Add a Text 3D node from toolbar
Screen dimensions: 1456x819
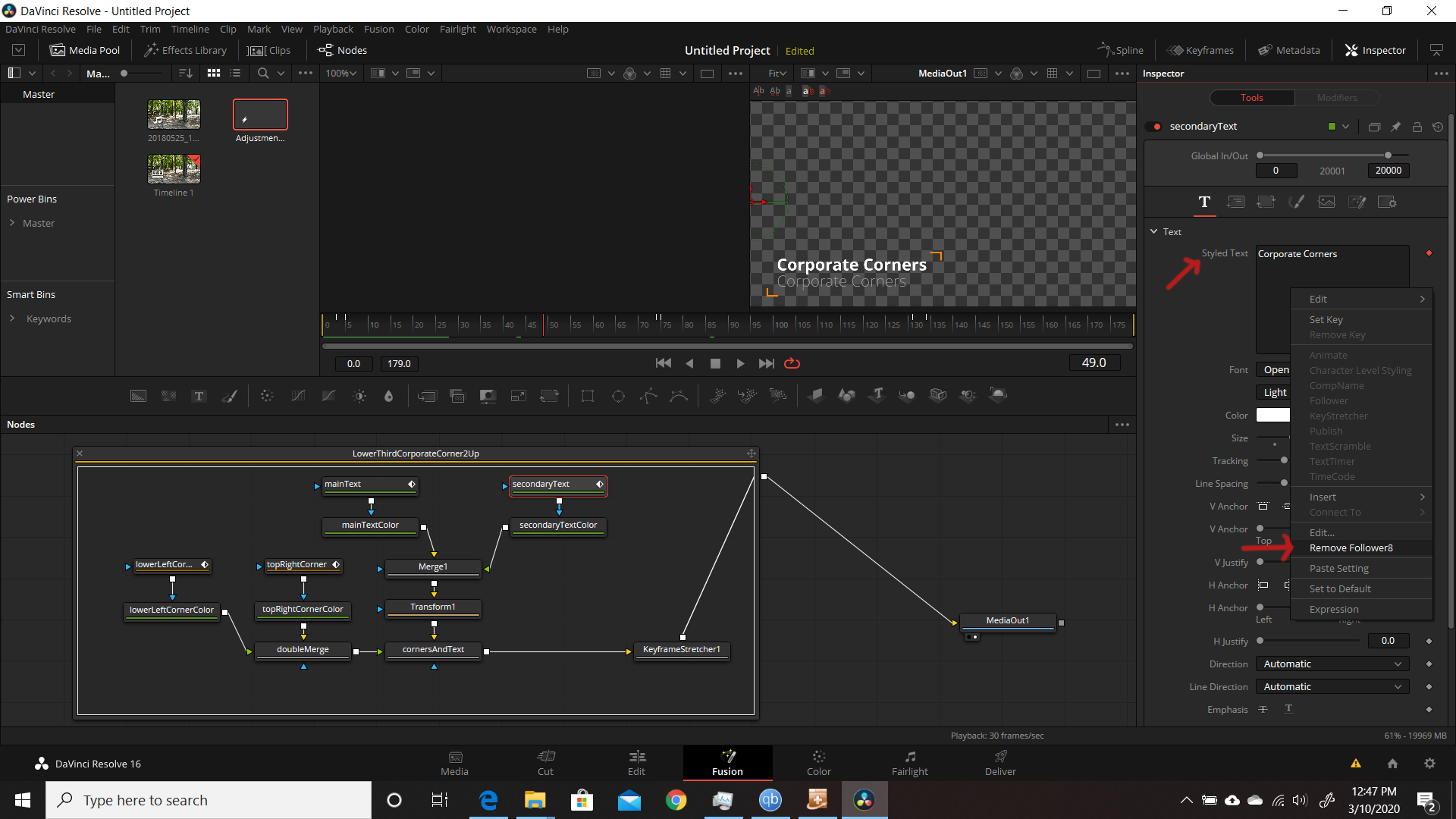[x=877, y=395]
